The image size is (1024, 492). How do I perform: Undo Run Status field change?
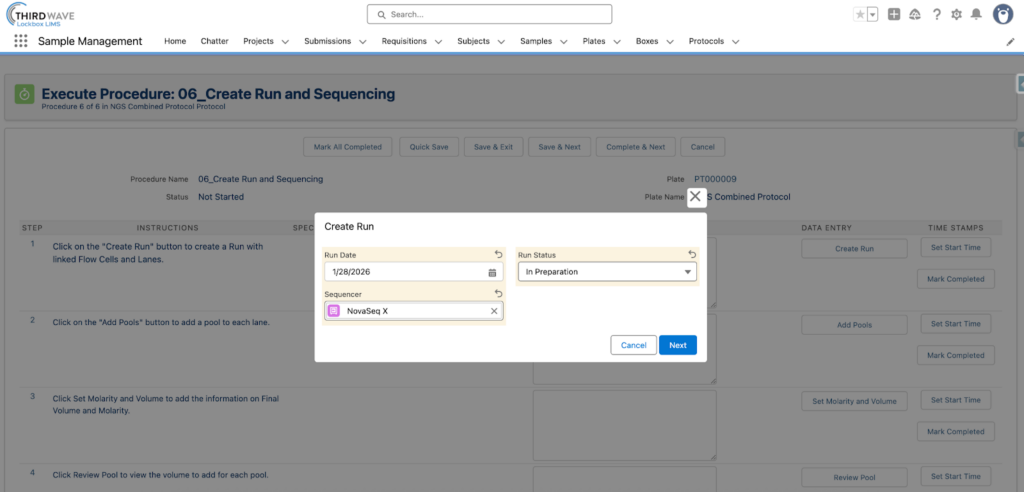(692, 254)
